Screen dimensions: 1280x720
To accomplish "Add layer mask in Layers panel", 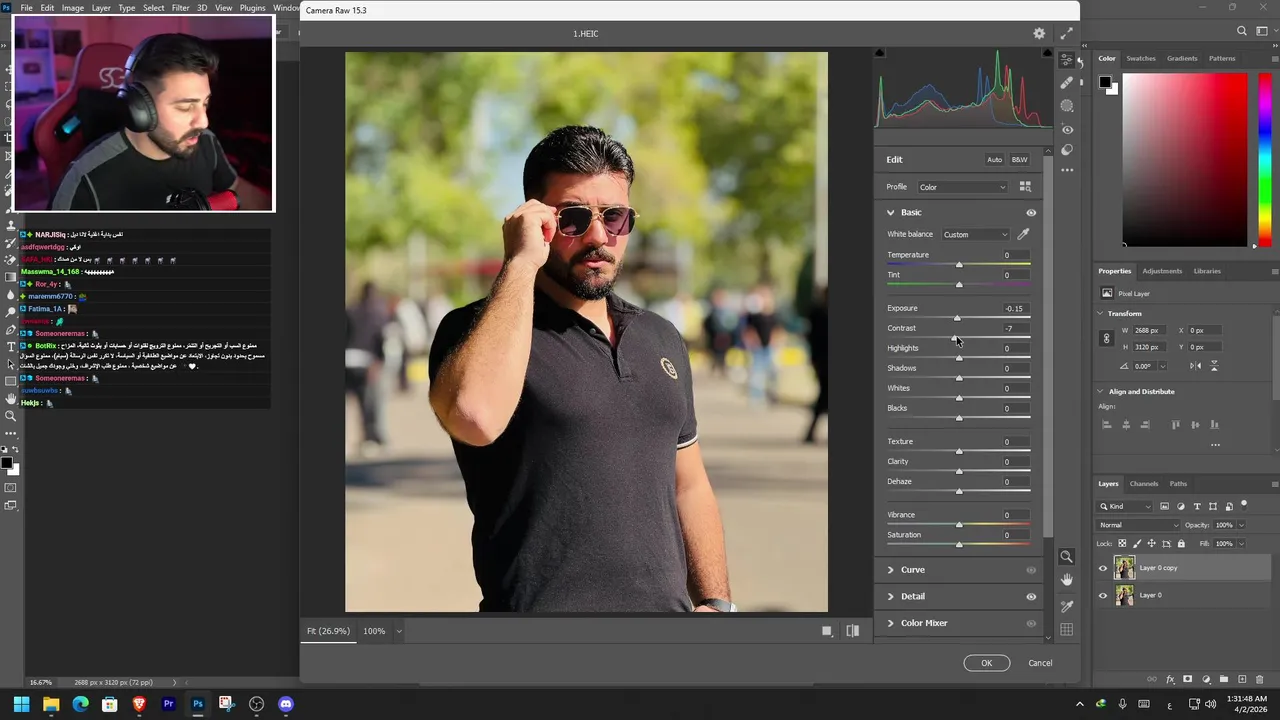I will (1188, 679).
